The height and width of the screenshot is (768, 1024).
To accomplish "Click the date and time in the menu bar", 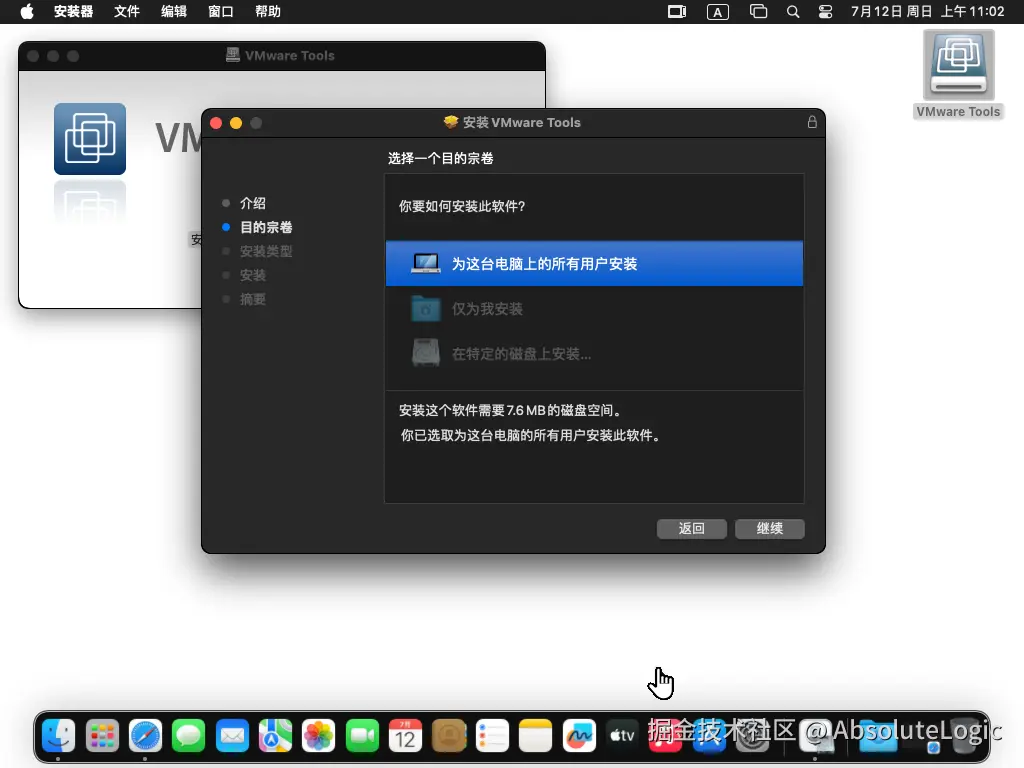I will point(927,12).
